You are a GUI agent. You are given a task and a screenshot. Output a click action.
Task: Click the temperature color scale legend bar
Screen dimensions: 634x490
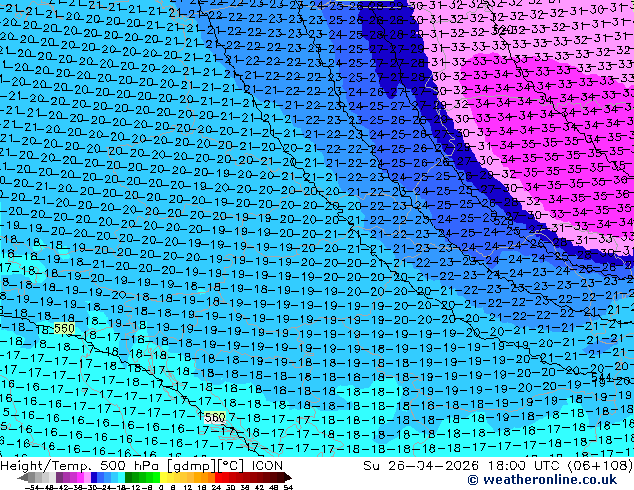(x=155, y=478)
